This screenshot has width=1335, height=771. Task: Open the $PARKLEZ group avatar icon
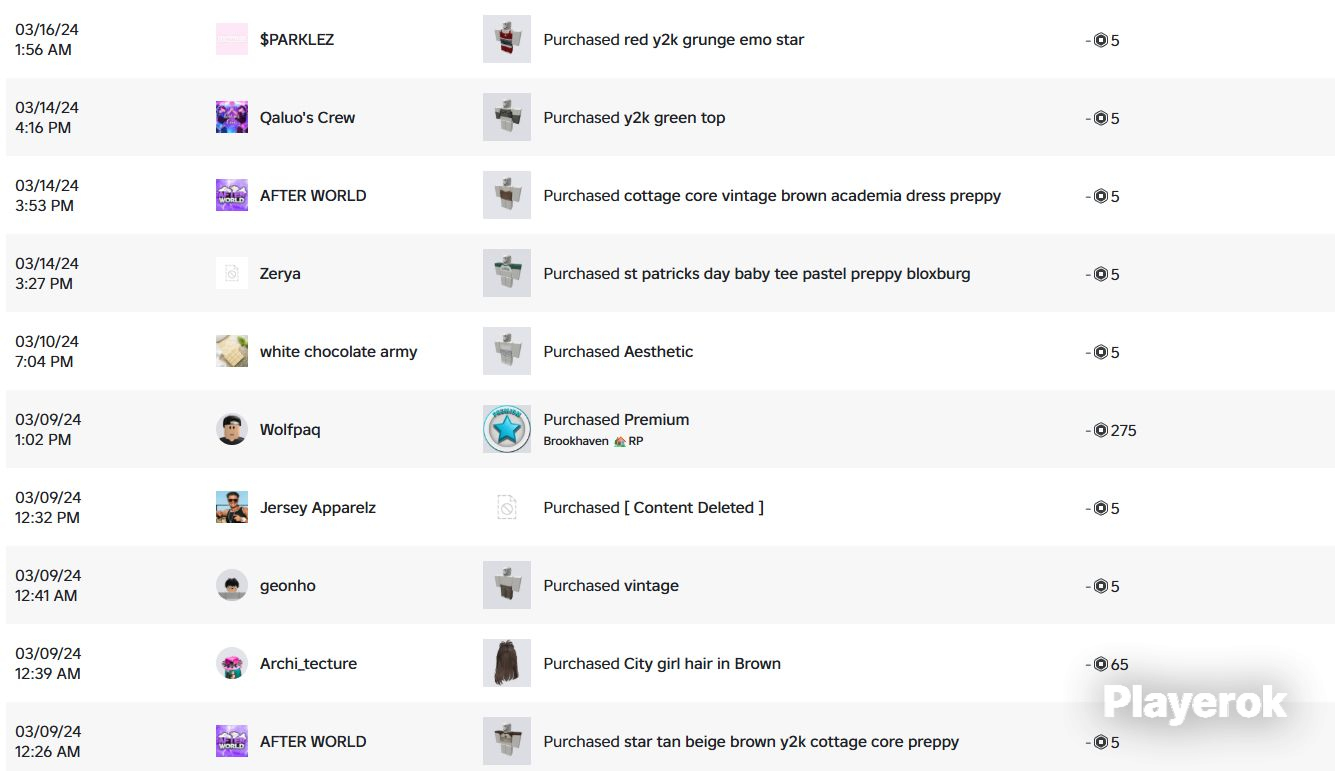click(232, 40)
